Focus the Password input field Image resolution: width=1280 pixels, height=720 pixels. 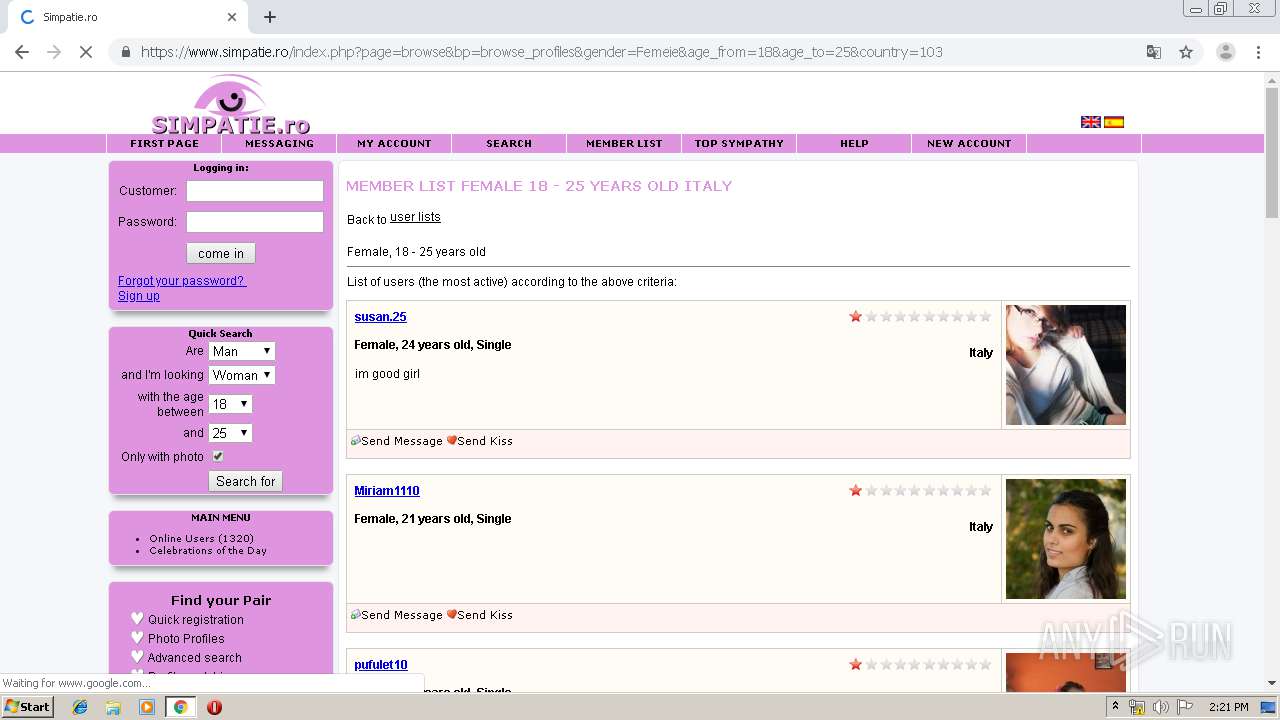[255, 222]
